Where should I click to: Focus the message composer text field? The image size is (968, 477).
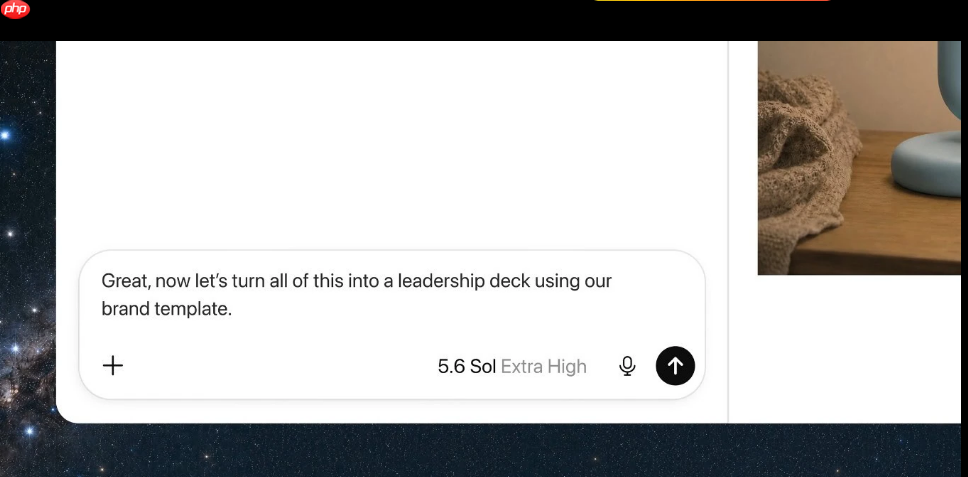point(392,295)
